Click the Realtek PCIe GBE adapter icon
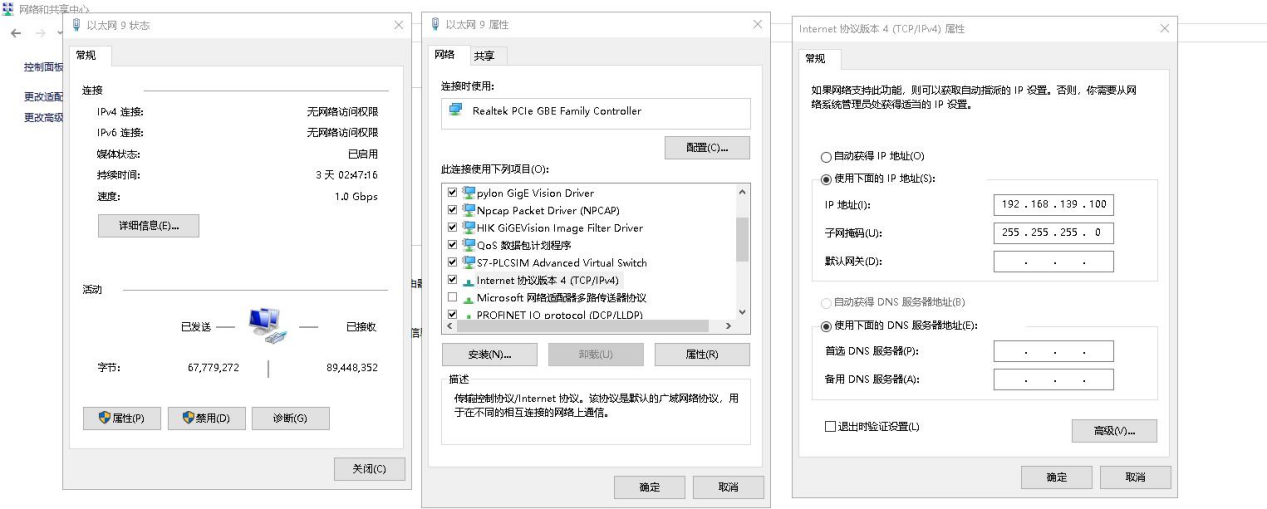 click(456, 111)
